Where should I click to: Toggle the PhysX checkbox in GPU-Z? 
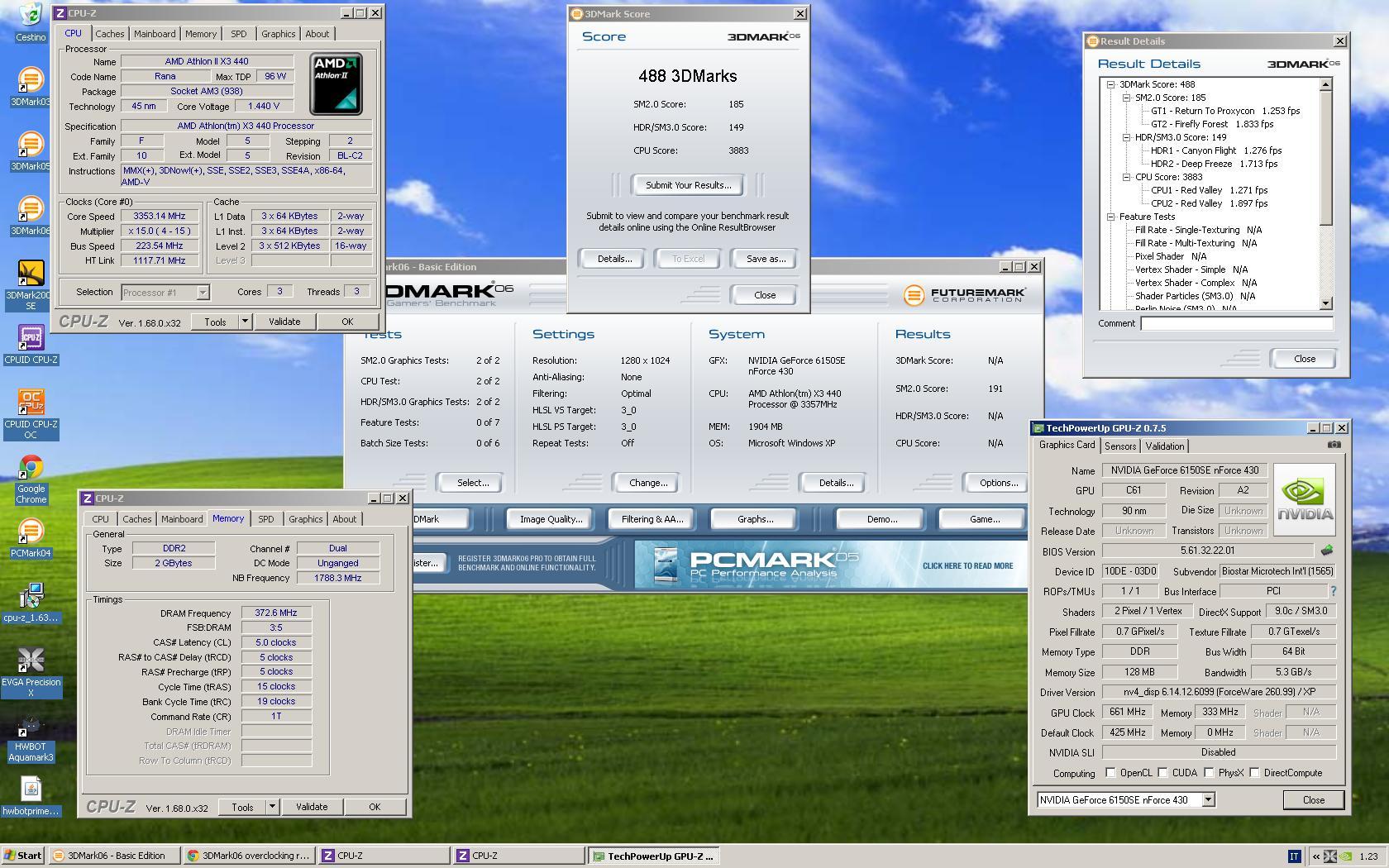pyautogui.click(x=1209, y=773)
